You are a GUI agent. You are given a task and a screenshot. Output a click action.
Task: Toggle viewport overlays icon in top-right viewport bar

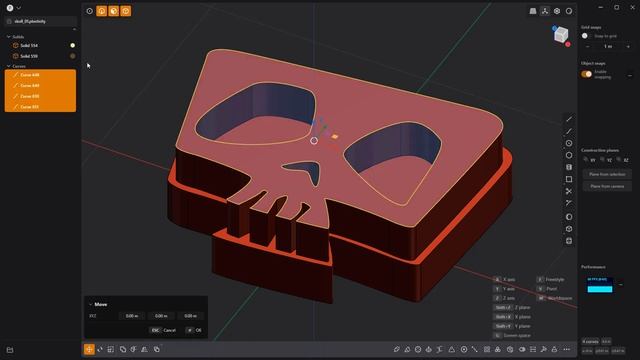[545, 11]
